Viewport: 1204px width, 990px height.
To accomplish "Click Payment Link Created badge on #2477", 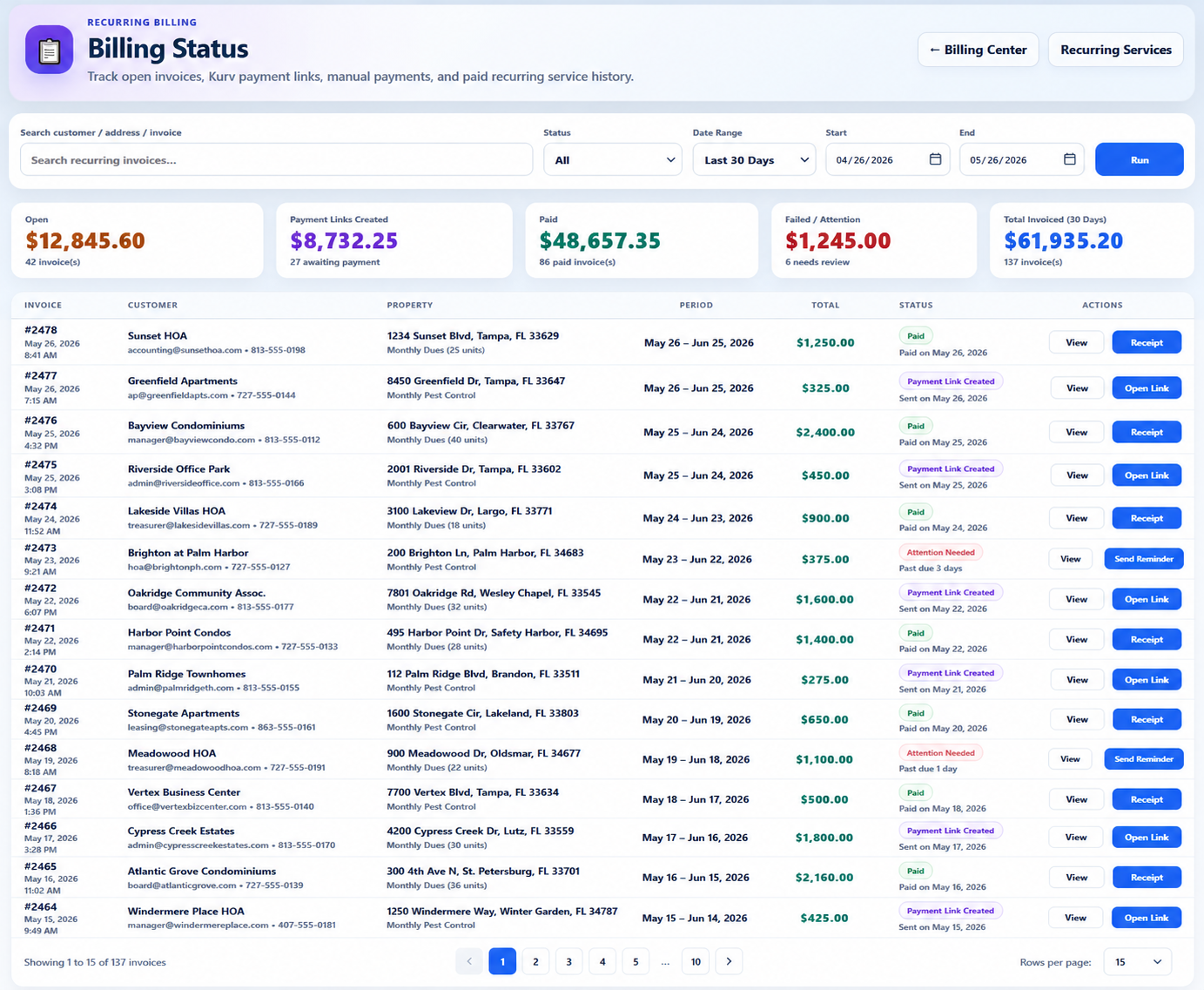I will pyautogui.click(x=951, y=381).
